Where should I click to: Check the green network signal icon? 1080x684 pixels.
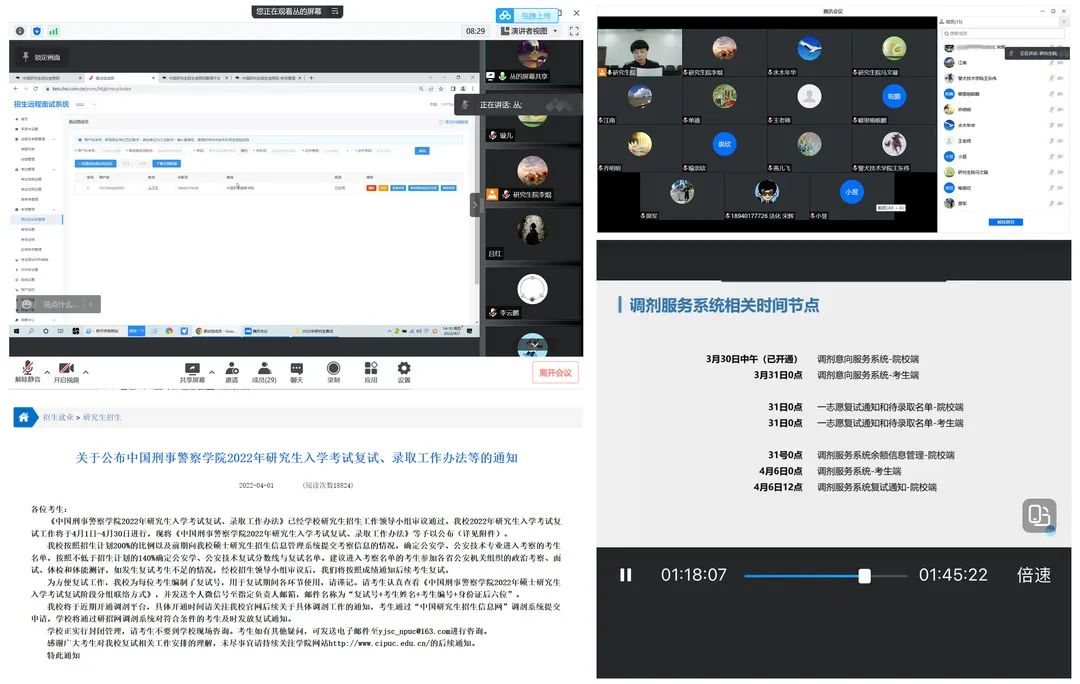pos(54,31)
